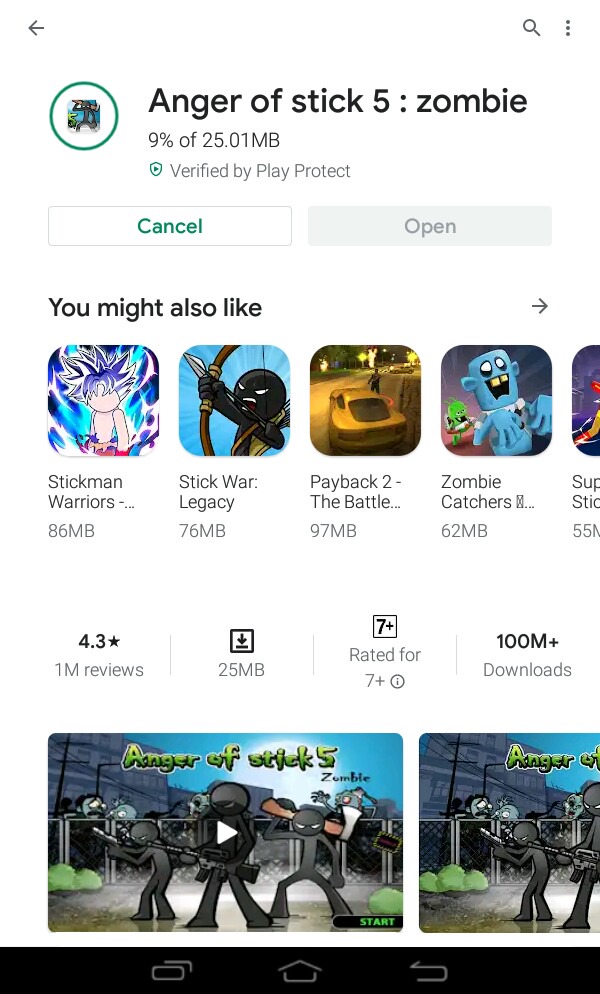Image resolution: width=600 pixels, height=994 pixels.
Task: Open the 4.3 star 1M reviews section
Action: 99,655
